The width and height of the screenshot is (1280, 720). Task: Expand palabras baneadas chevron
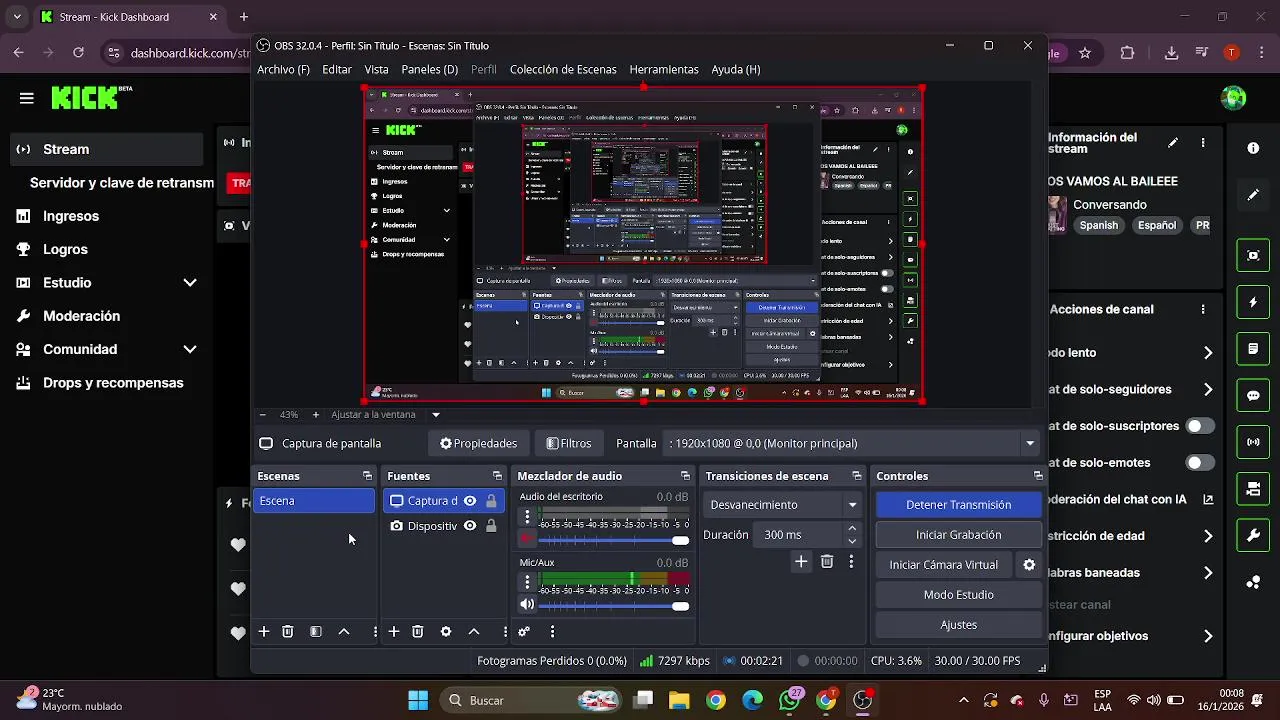click(1208, 573)
